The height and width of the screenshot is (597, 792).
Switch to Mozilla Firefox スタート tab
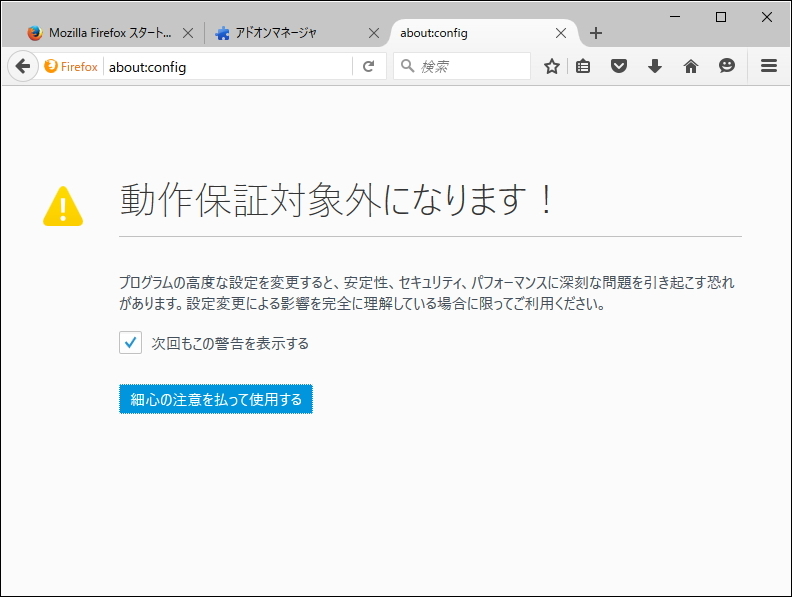click(x=110, y=33)
